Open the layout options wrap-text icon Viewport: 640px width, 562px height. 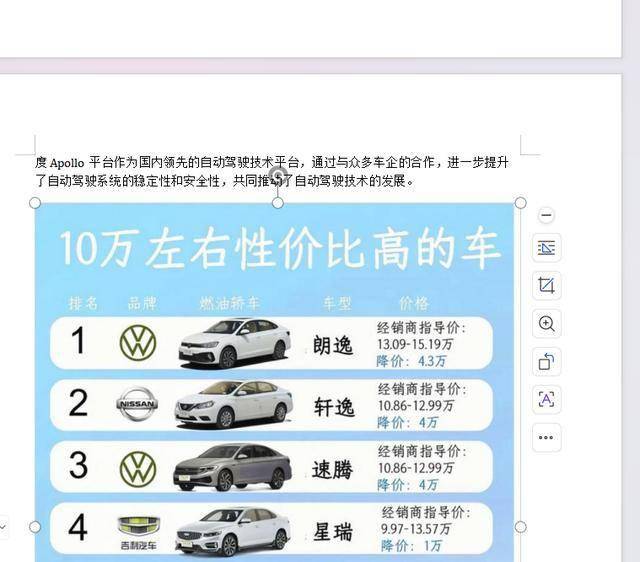click(547, 248)
